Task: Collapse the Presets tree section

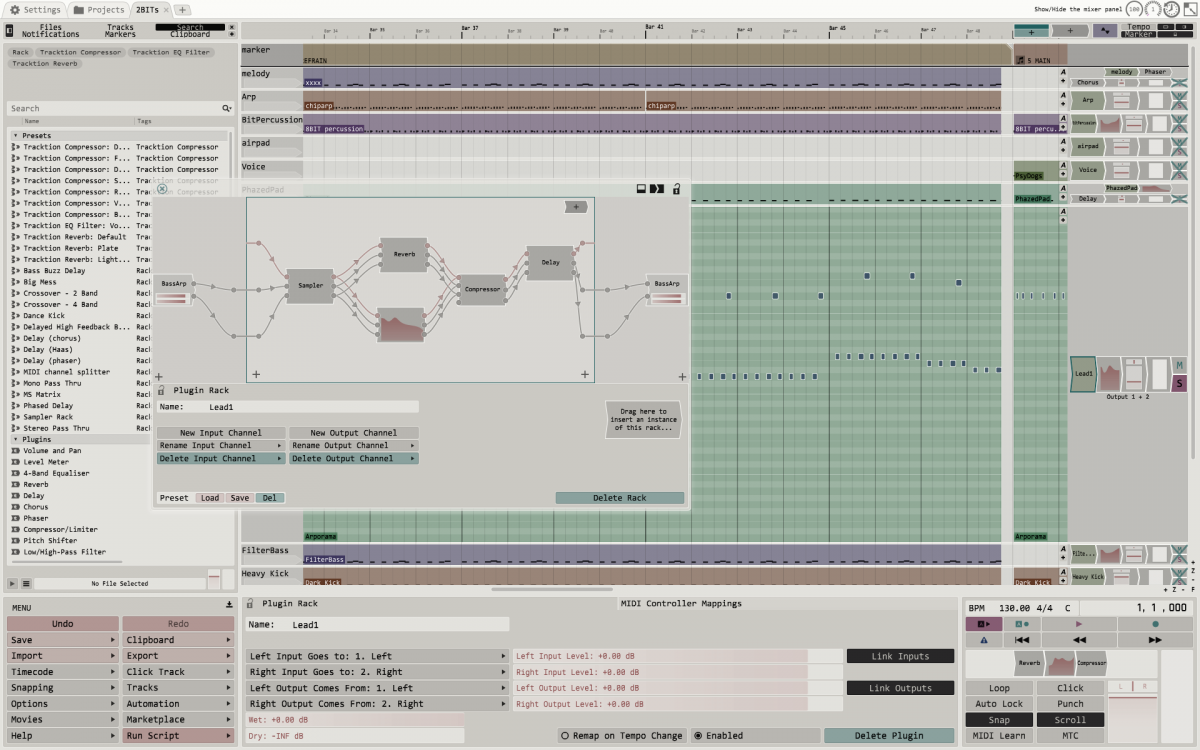Action: pos(15,135)
